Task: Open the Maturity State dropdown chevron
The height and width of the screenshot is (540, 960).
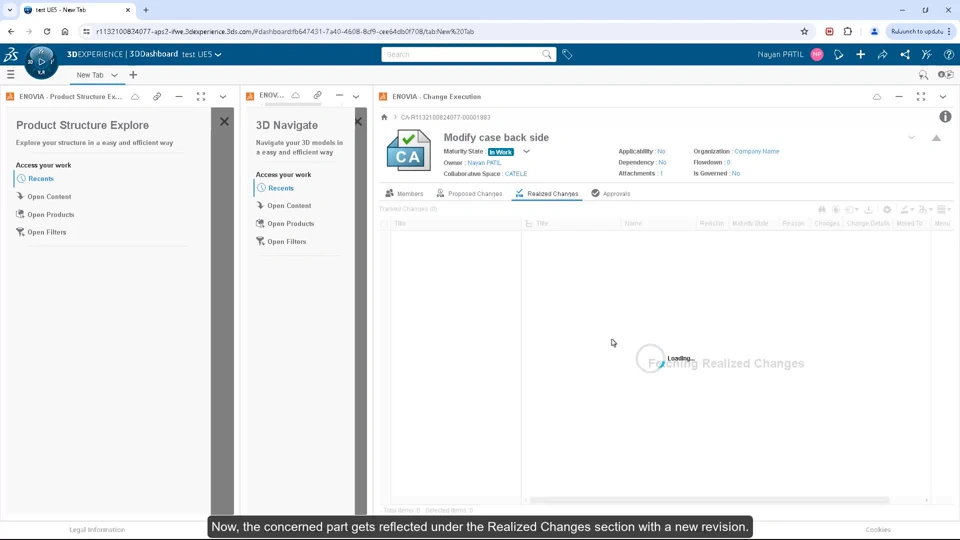Action: point(526,151)
